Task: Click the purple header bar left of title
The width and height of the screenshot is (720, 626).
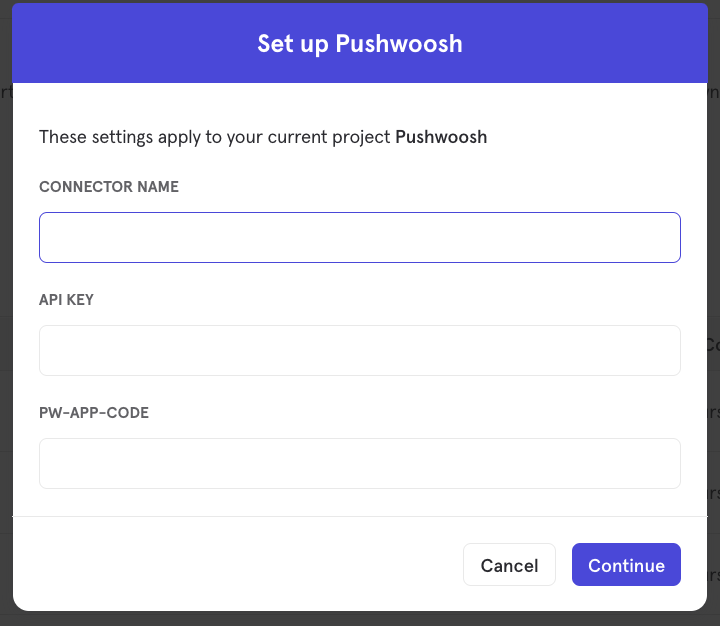Action: (x=133, y=43)
